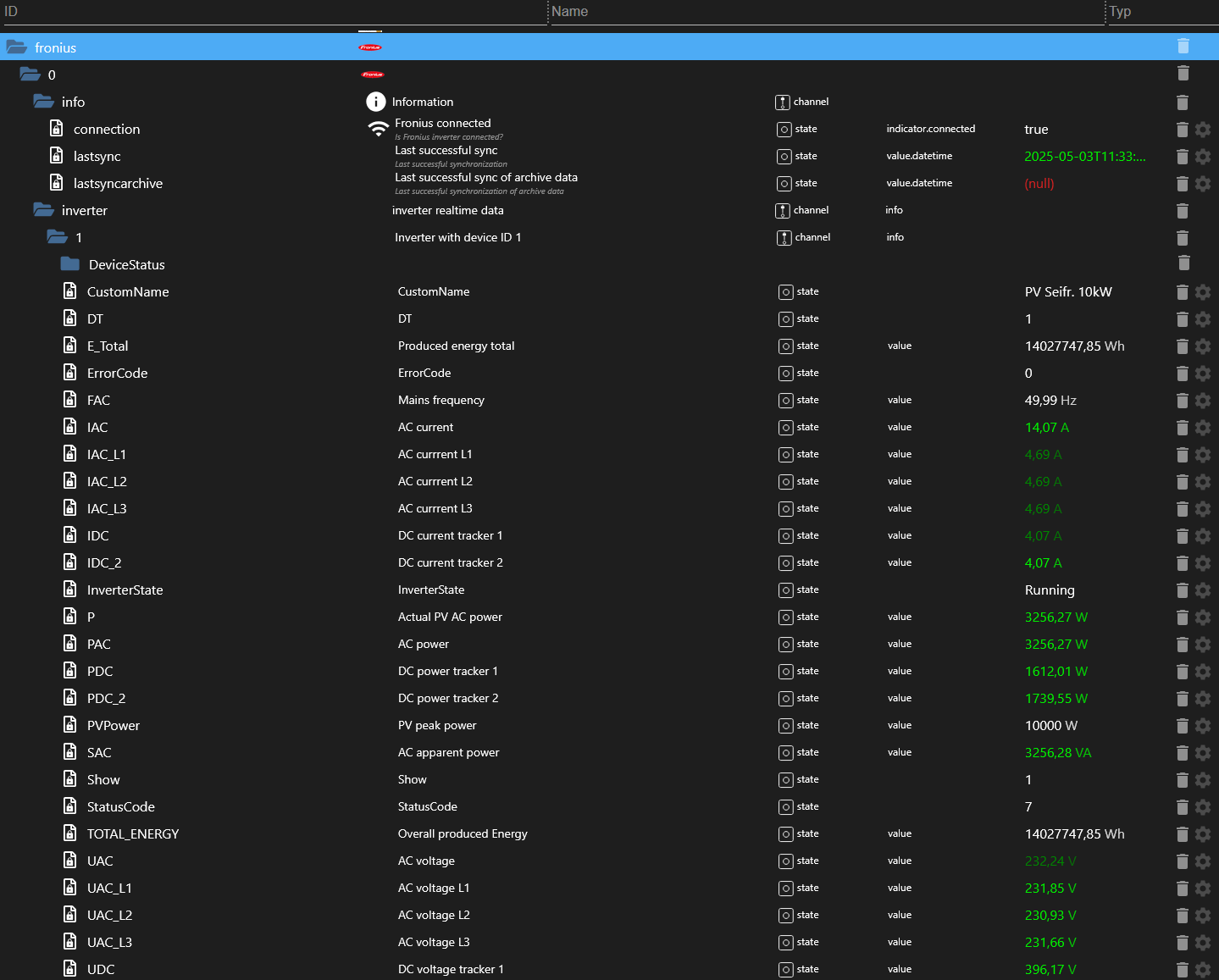1219x980 pixels.
Task: Open settings gear for UAC_L1 row
Action: point(1203,889)
